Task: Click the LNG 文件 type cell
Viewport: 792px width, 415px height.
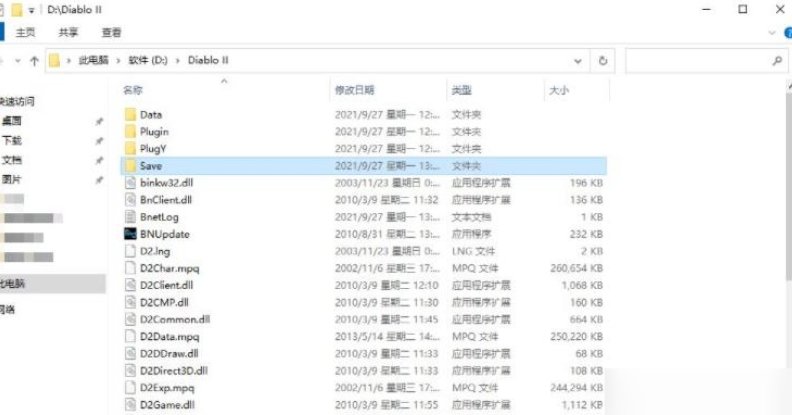Action: [x=473, y=251]
